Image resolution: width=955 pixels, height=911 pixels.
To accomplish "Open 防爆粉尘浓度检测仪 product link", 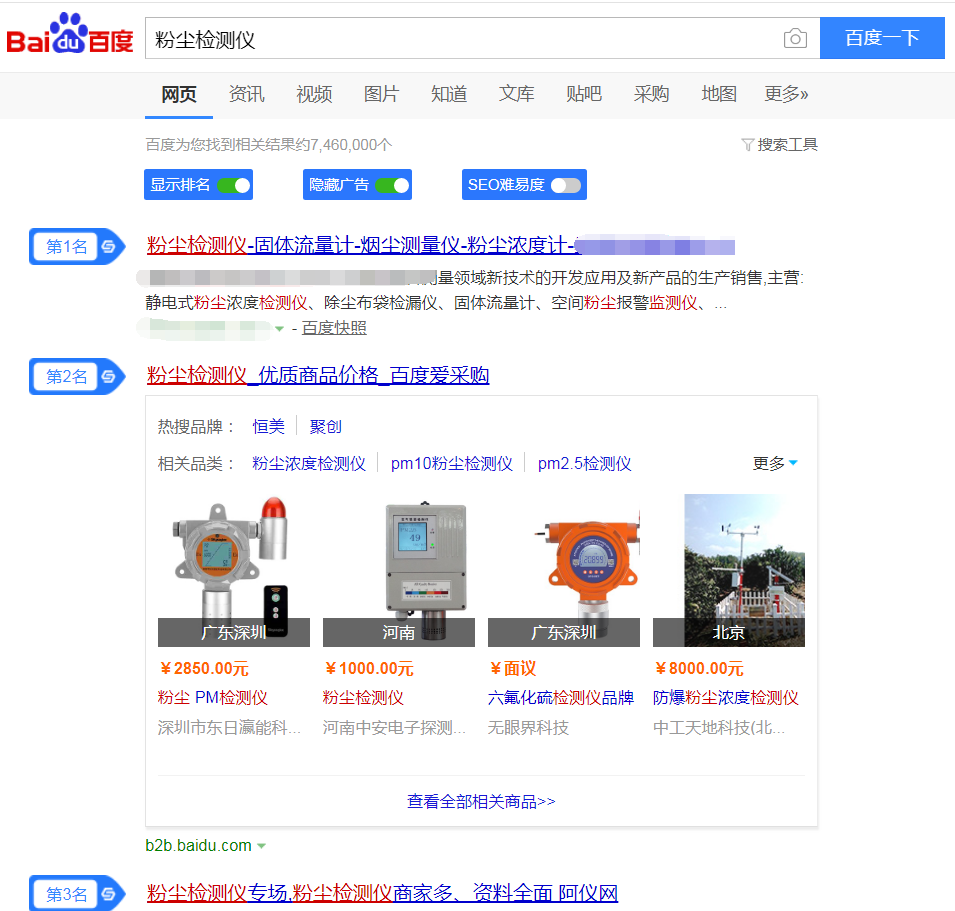I will point(725,697).
